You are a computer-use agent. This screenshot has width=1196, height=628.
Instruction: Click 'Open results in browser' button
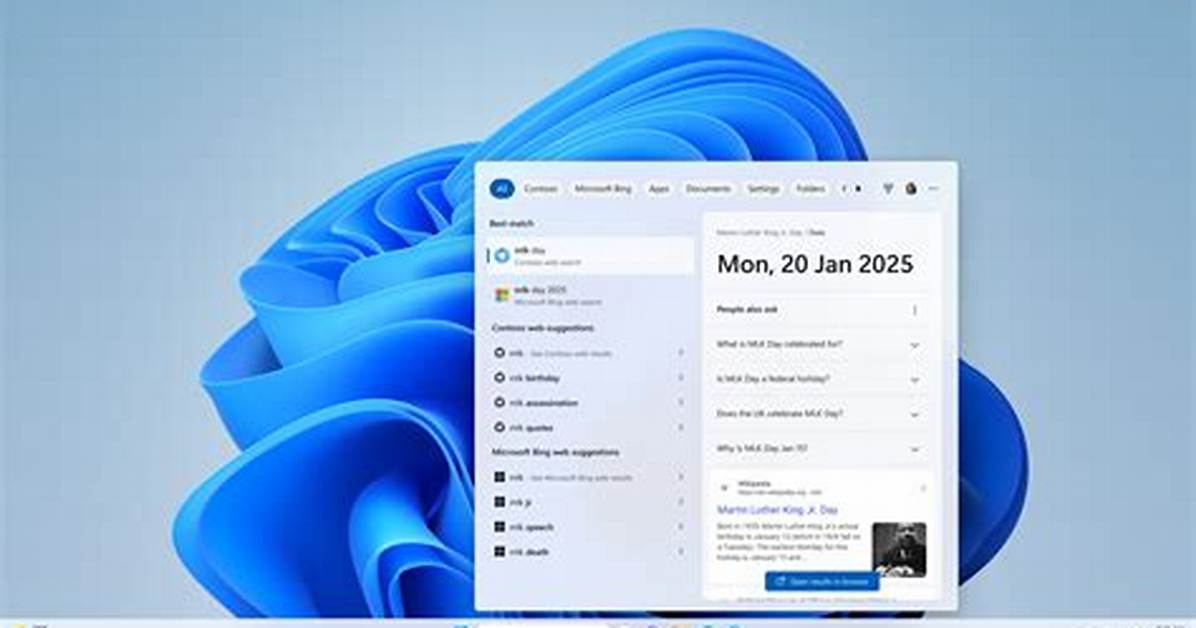(821, 581)
